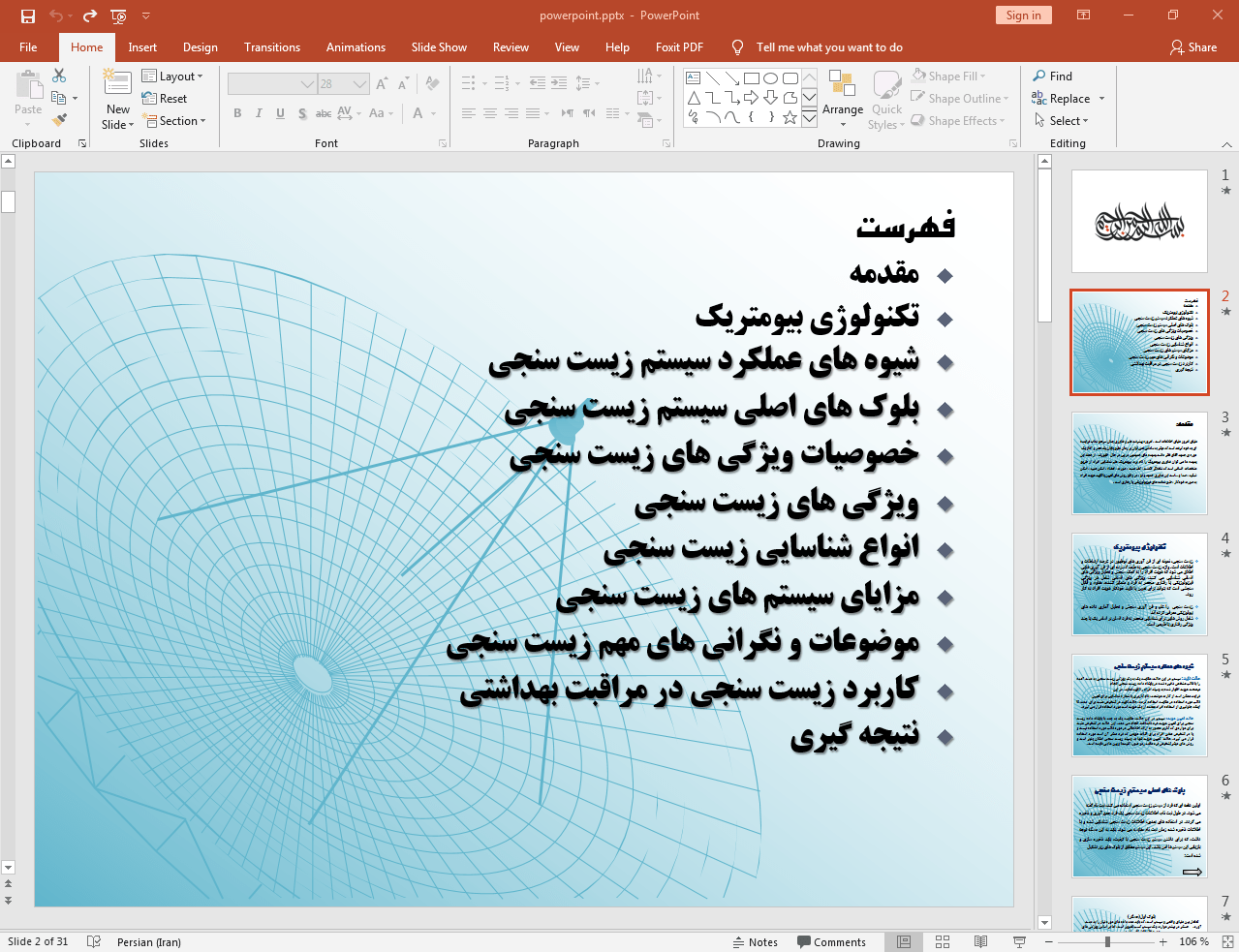Toggle Strikethrough formatting button
Screen dimensions: 1239x952
click(324, 113)
